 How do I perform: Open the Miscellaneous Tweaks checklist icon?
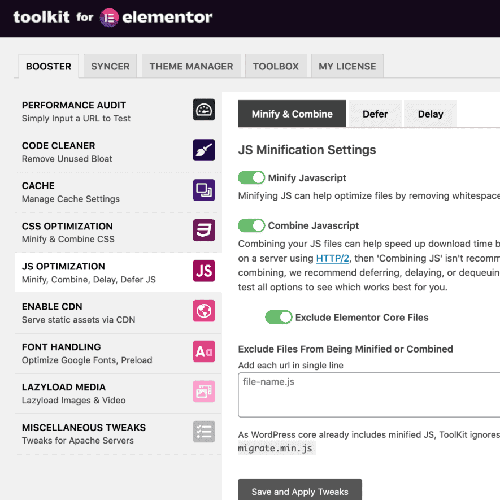pyautogui.click(x=204, y=432)
